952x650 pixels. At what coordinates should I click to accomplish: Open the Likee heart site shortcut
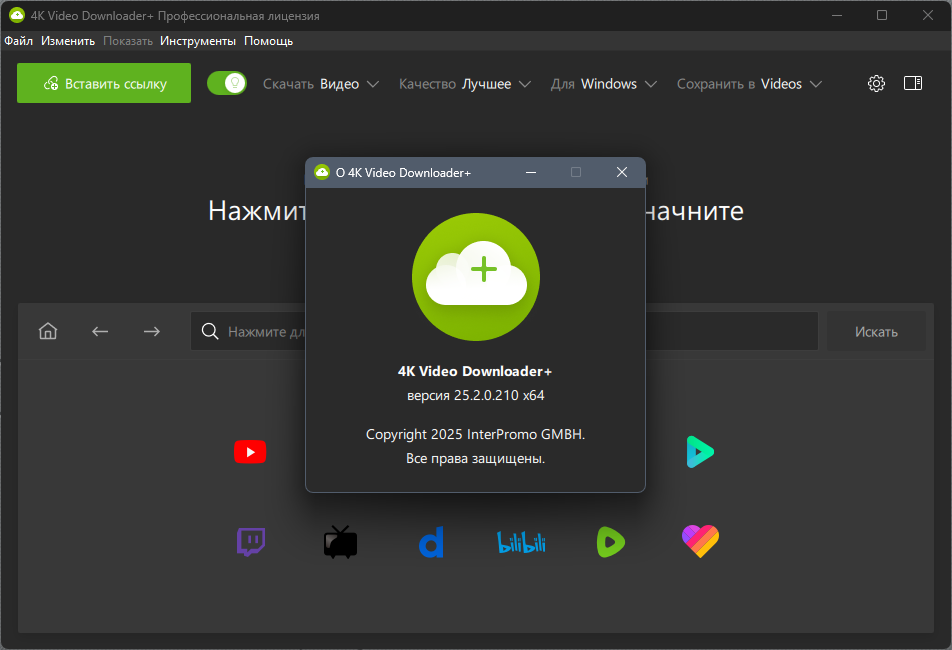[x=701, y=541]
